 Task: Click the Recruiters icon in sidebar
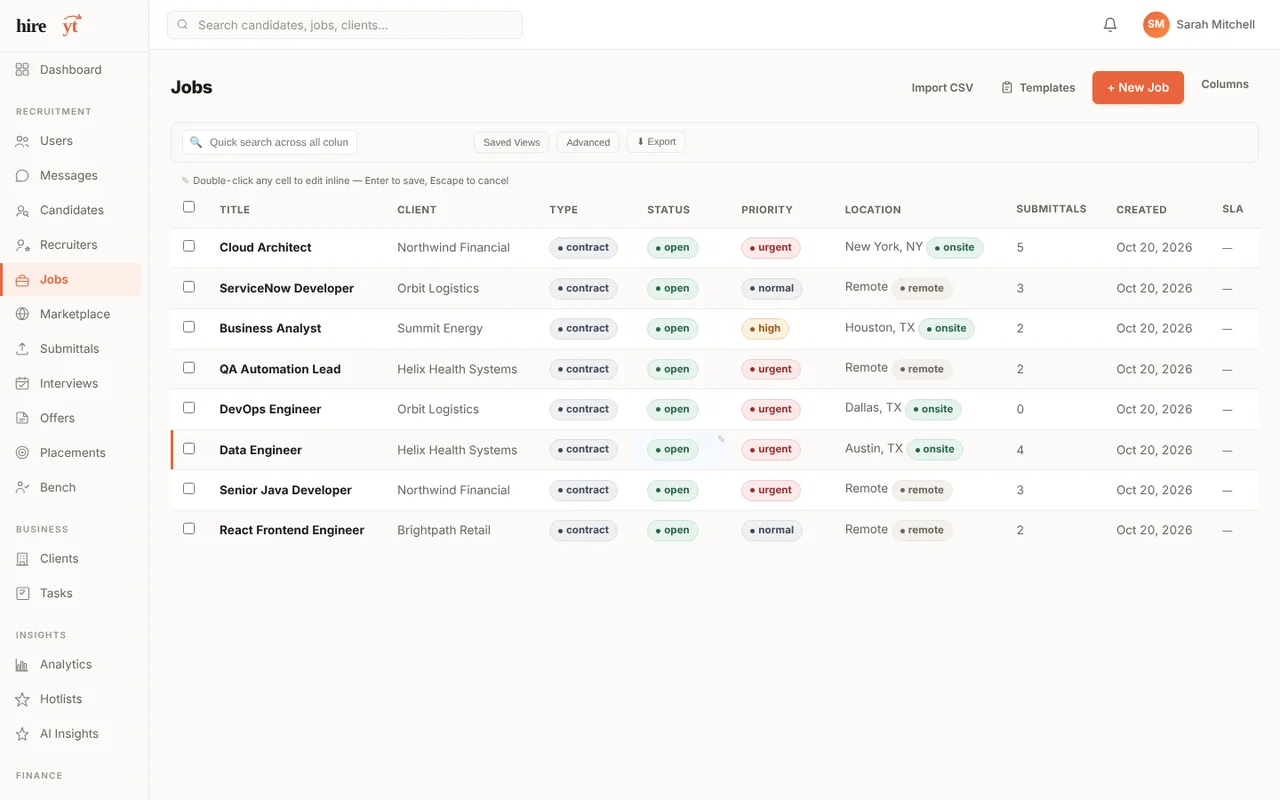22,245
